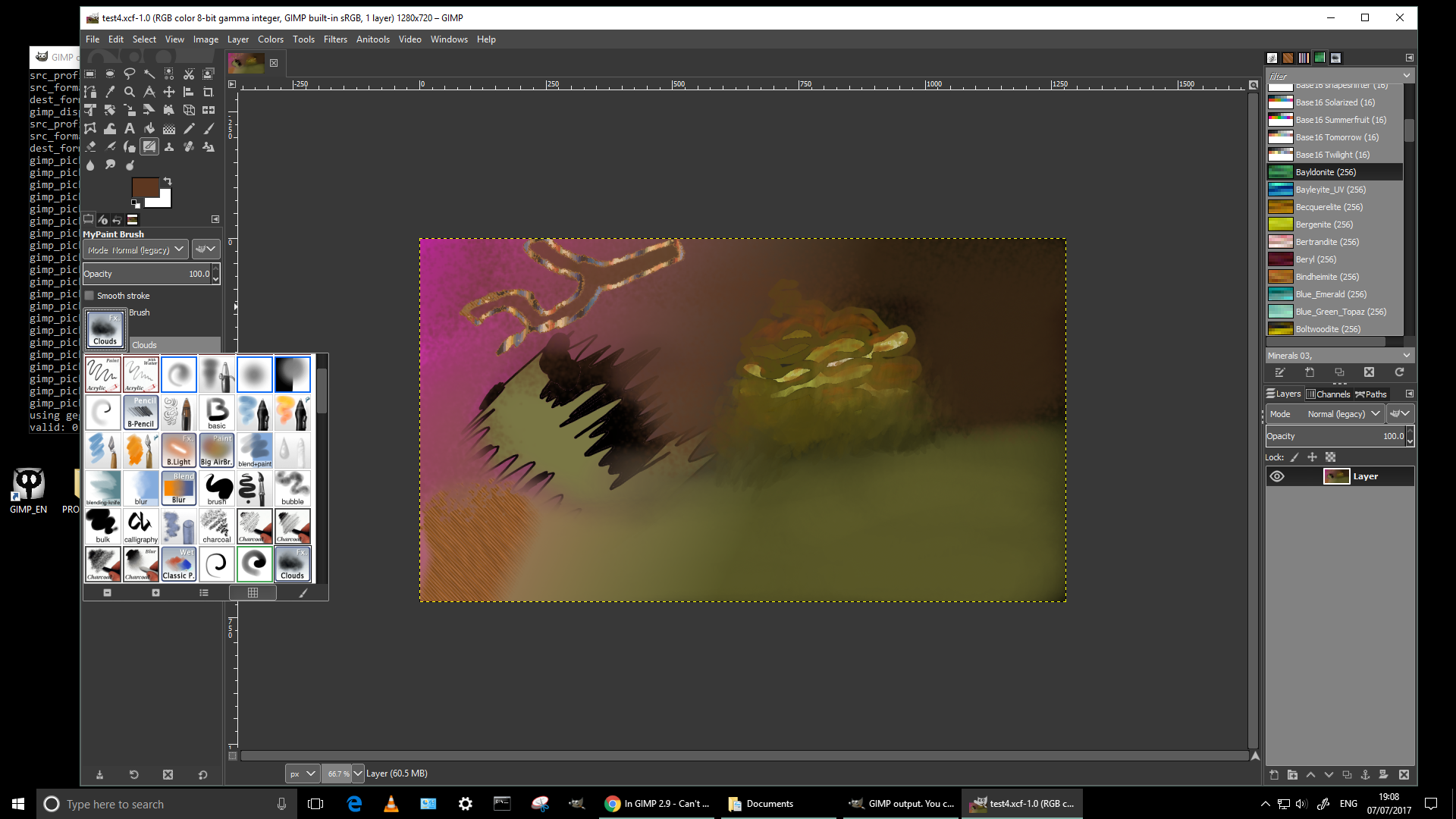
Task: Open the Antools menu
Action: (x=373, y=39)
